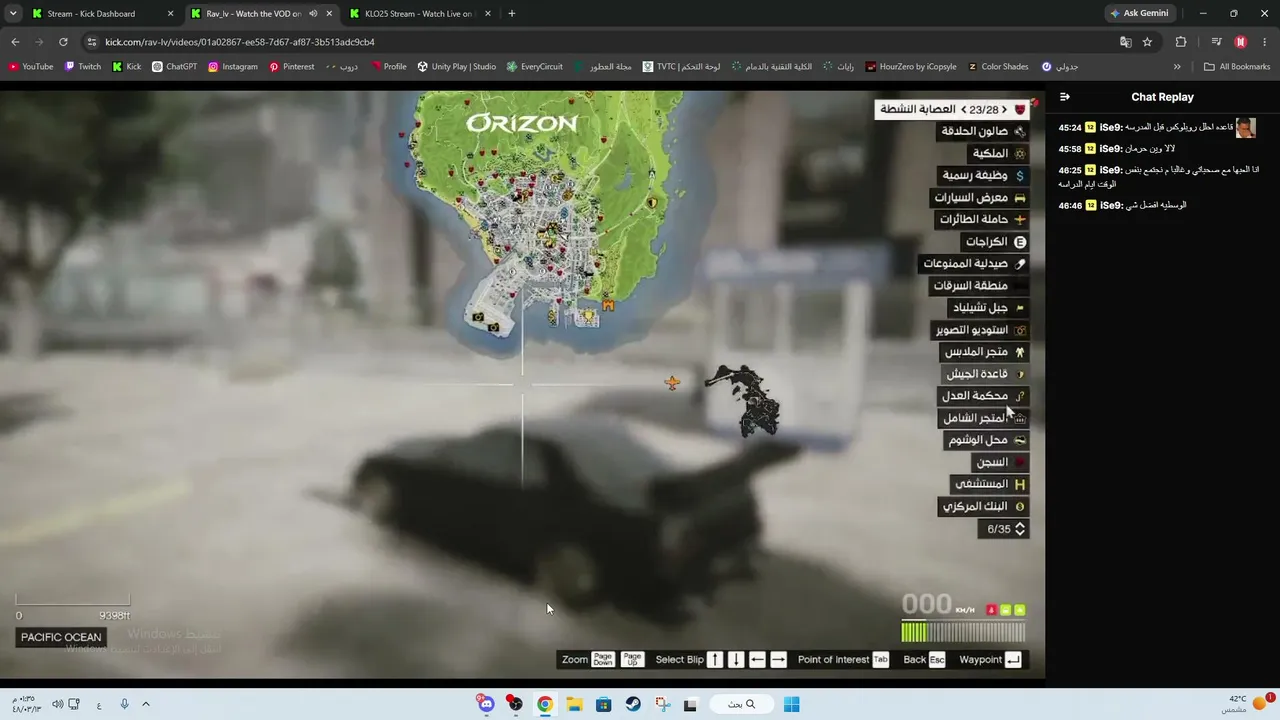Viewport: 1280px width, 720px height.
Task: Open the tab search dropdown
Action: point(13,14)
